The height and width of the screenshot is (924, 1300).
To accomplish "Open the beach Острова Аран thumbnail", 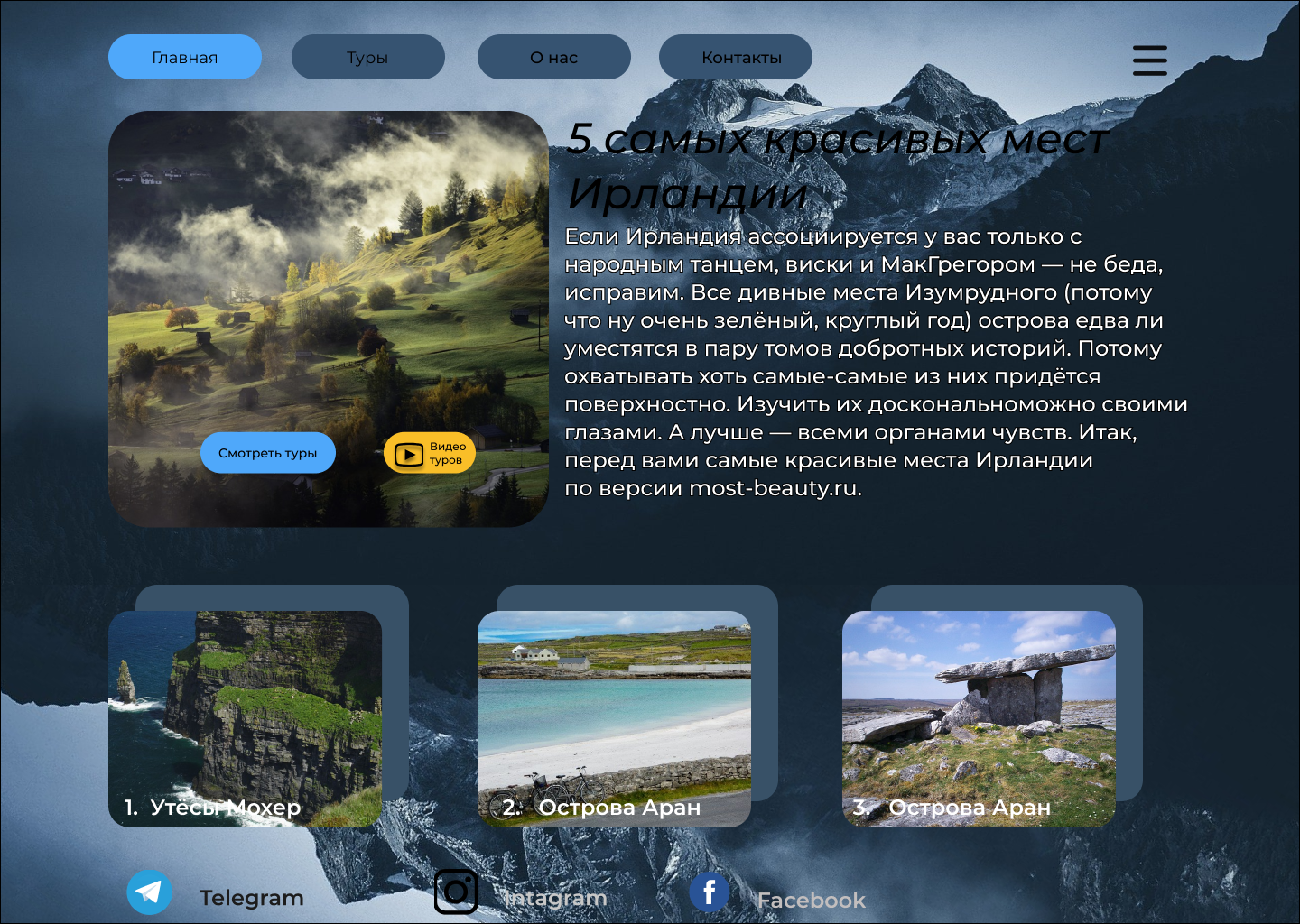I will 614,719.
